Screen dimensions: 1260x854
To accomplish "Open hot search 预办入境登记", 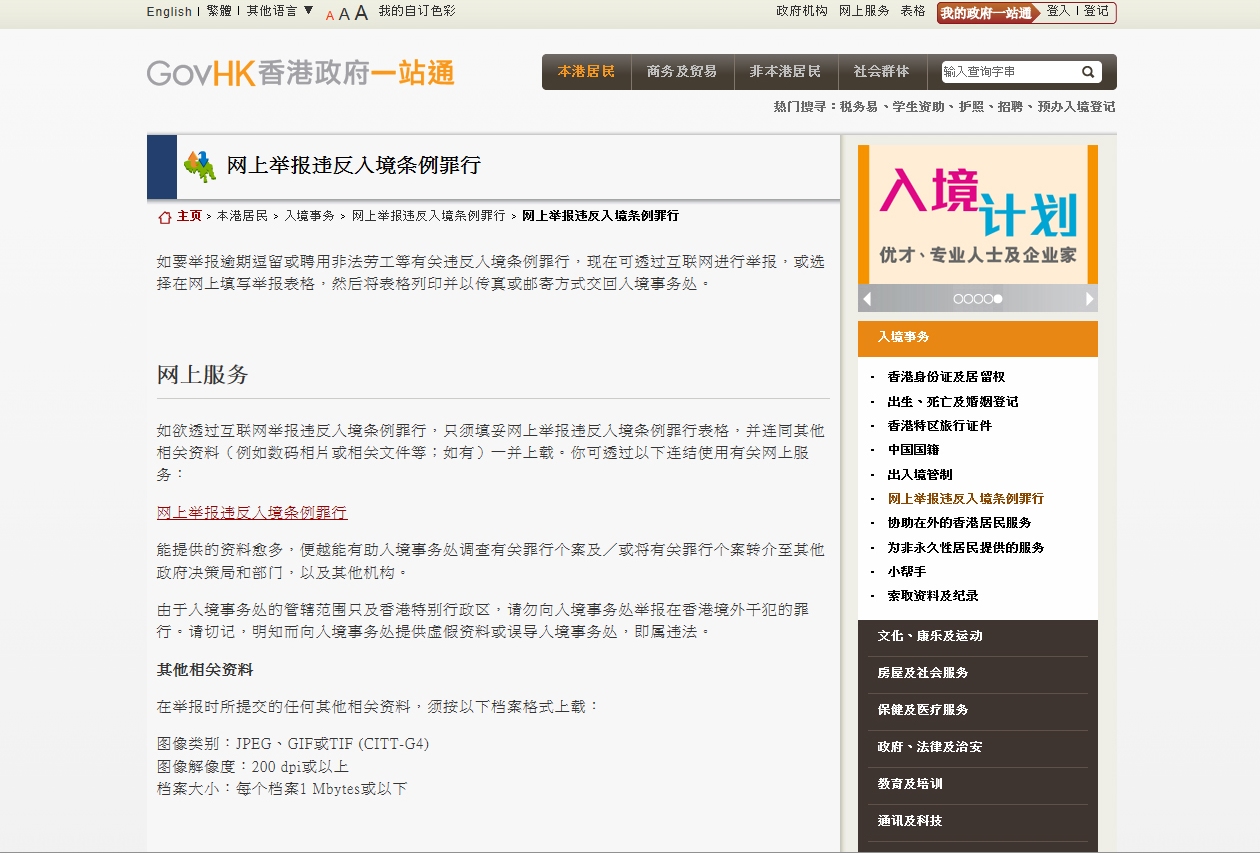I will (1076, 106).
